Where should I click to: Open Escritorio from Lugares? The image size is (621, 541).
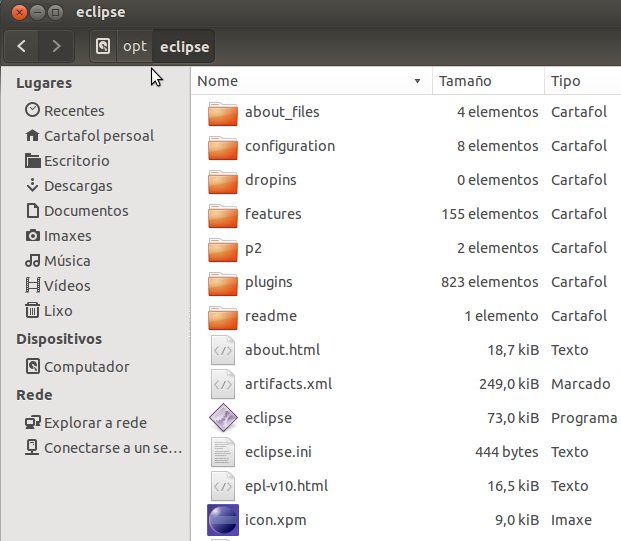tap(76, 161)
